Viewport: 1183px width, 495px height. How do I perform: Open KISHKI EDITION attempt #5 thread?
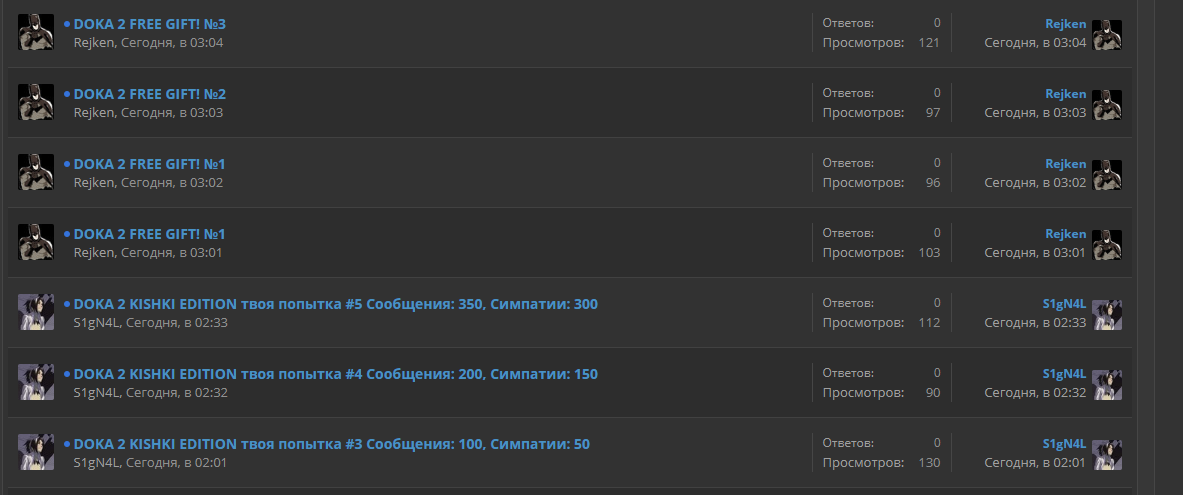click(x=336, y=304)
